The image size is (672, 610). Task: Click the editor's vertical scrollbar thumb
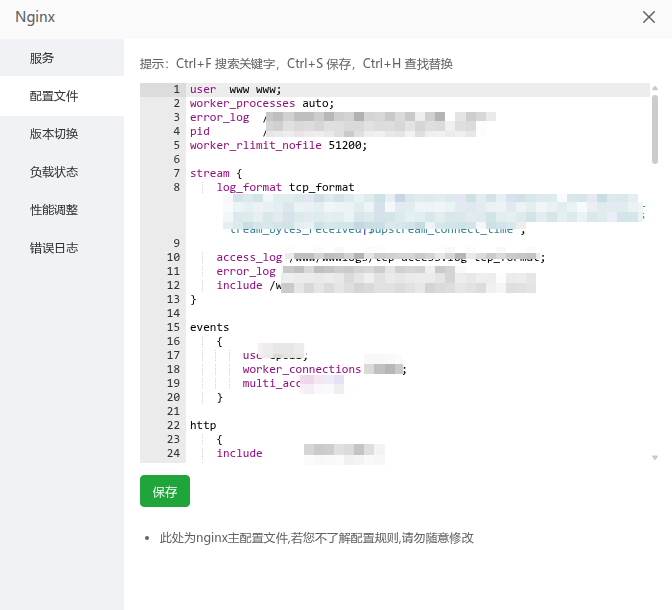654,129
